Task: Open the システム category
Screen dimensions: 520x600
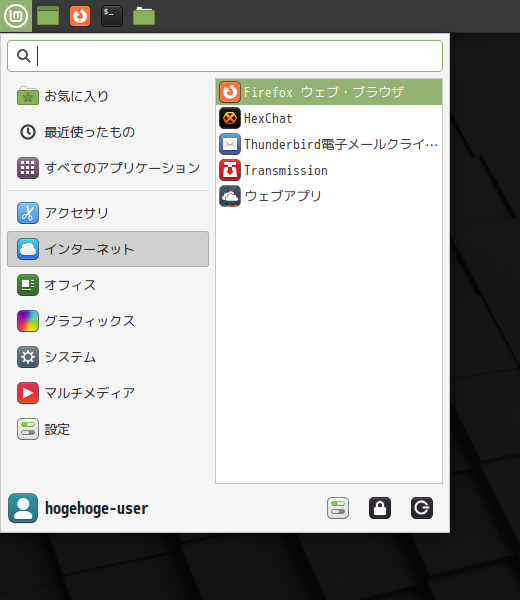Action: pos(108,357)
